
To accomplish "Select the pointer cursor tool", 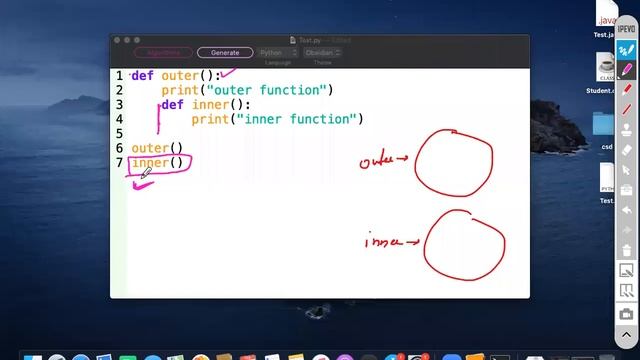I will 627,170.
